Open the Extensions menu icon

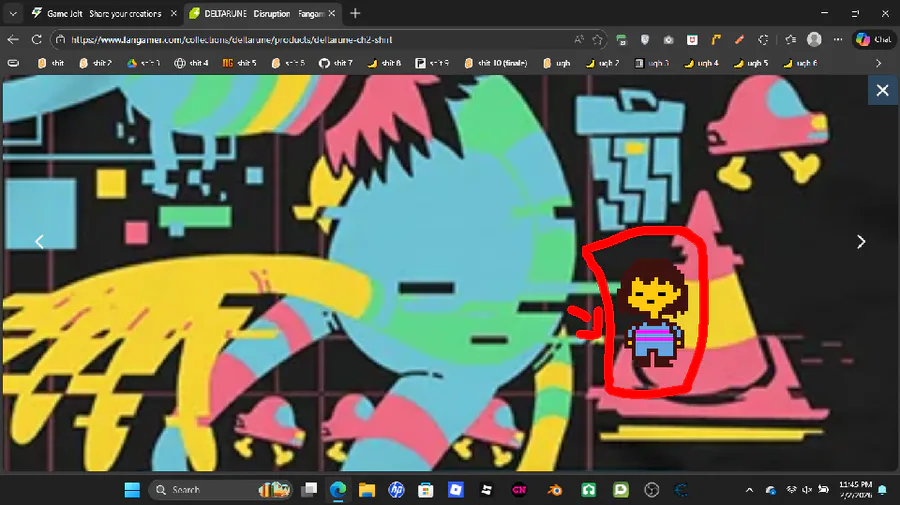pyautogui.click(x=763, y=40)
